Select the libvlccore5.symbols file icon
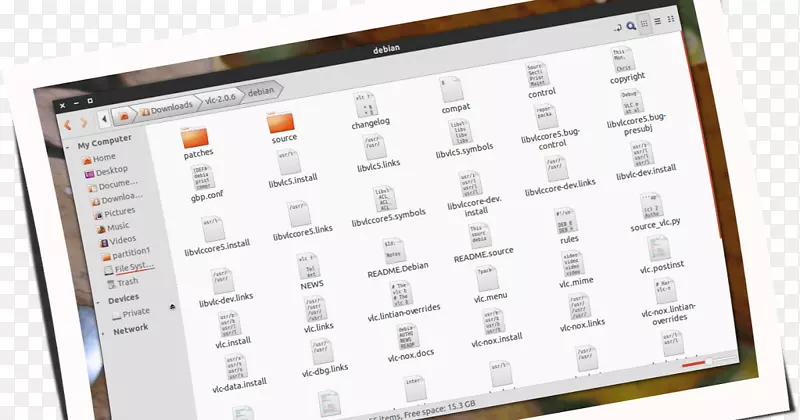 tap(385, 199)
